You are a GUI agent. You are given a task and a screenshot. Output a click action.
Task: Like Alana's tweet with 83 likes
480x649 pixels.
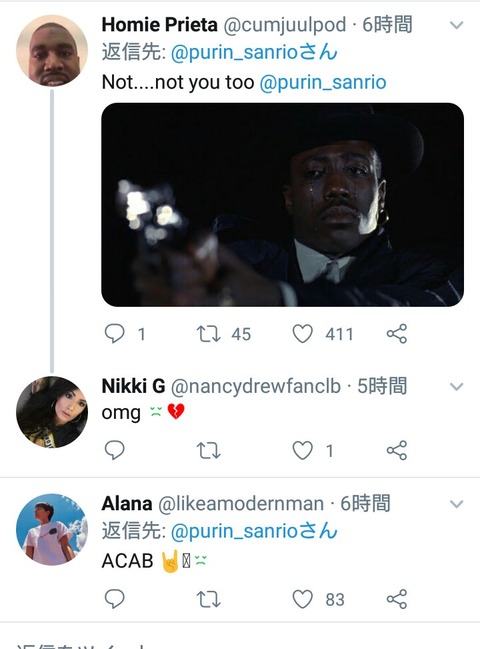pos(302,599)
